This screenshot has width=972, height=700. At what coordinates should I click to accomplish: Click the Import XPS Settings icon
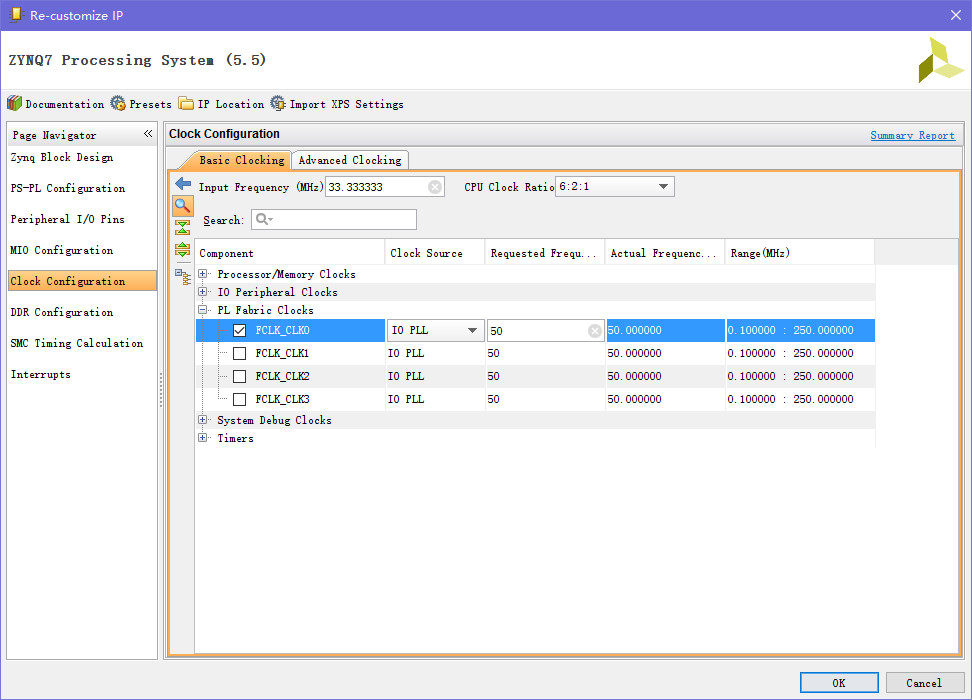(278, 103)
